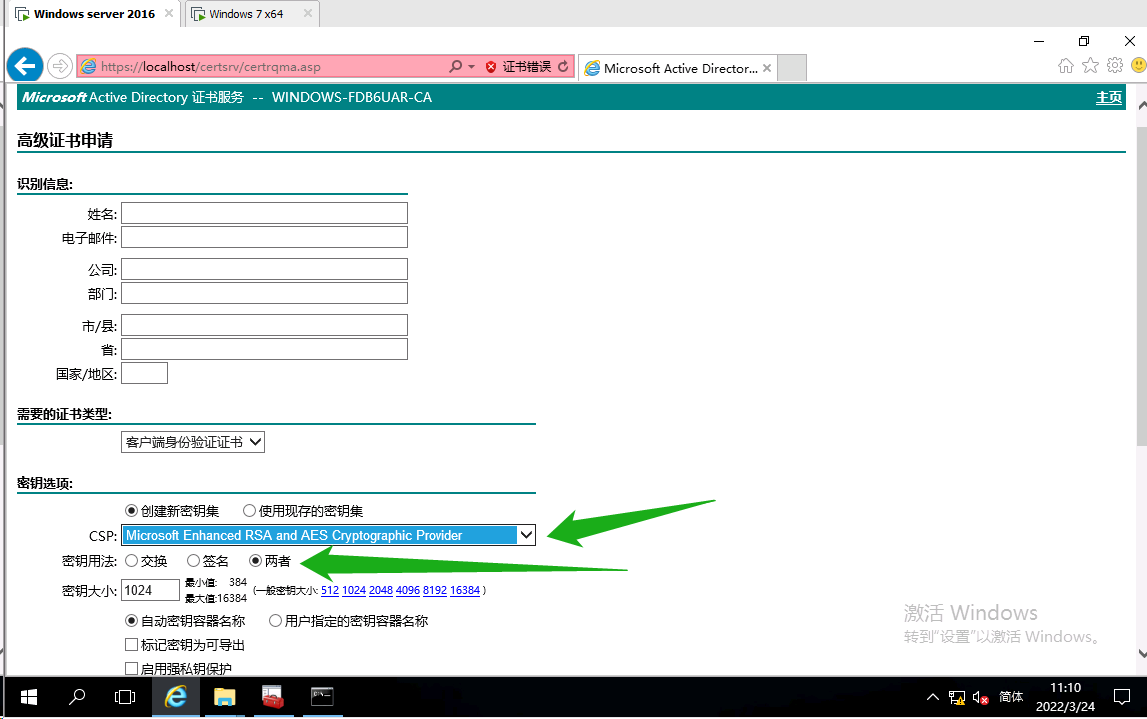Open the address bar autocomplete dropdown arrow
The height and width of the screenshot is (719, 1147).
click(x=472, y=67)
